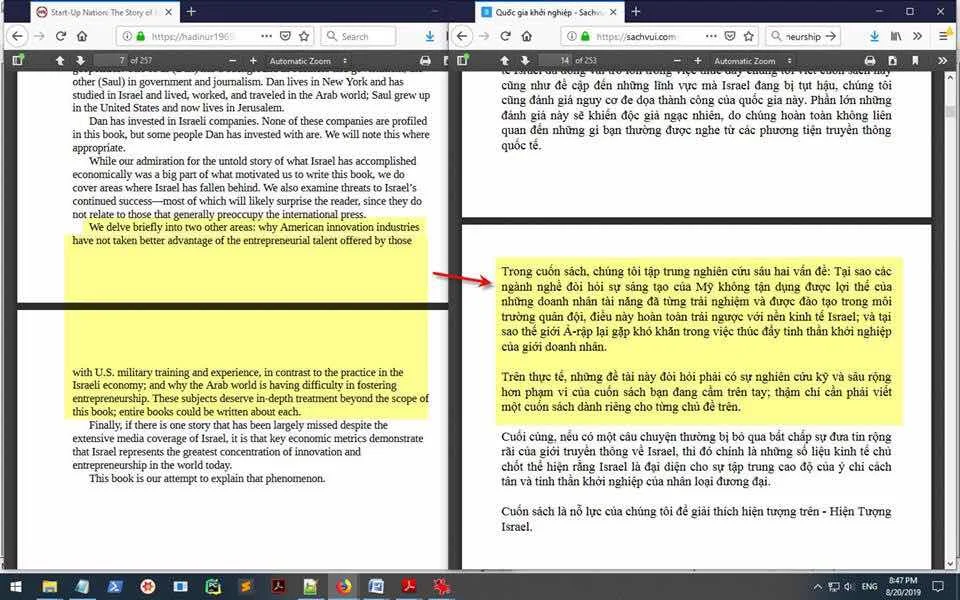Go back in the right browser window
The height and width of the screenshot is (600, 960).
(x=462, y=36)
